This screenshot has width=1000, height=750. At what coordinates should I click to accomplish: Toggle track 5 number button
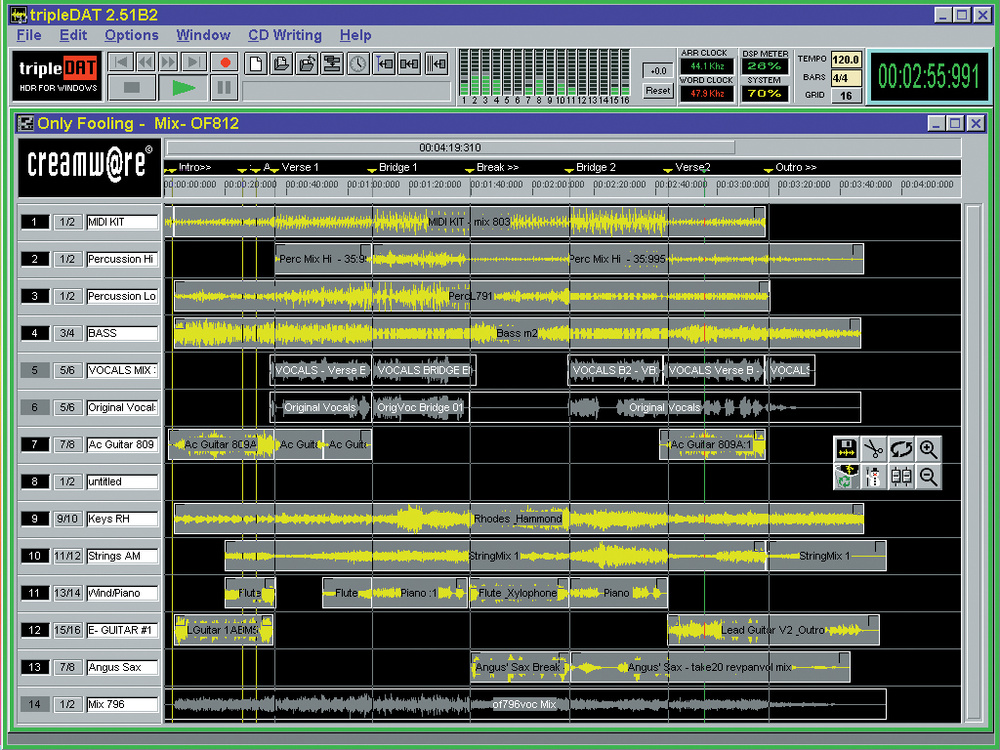(35, 371)
